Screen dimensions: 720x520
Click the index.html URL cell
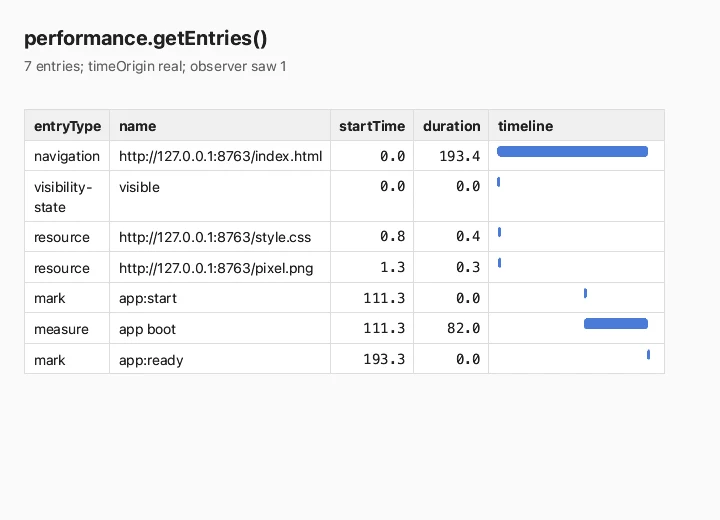[x=220, y=156]
